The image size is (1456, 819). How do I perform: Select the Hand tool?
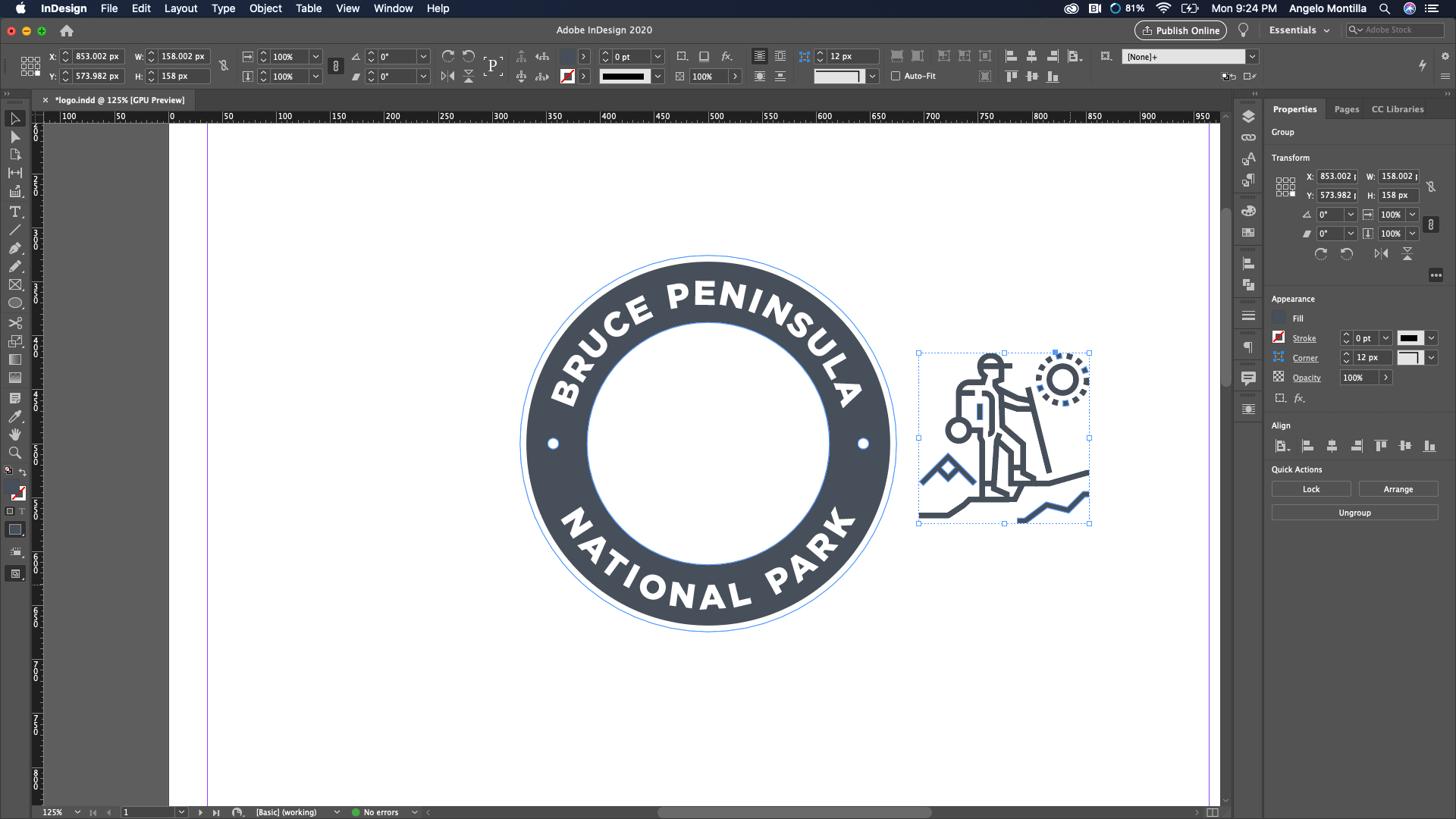pos(14,435)
